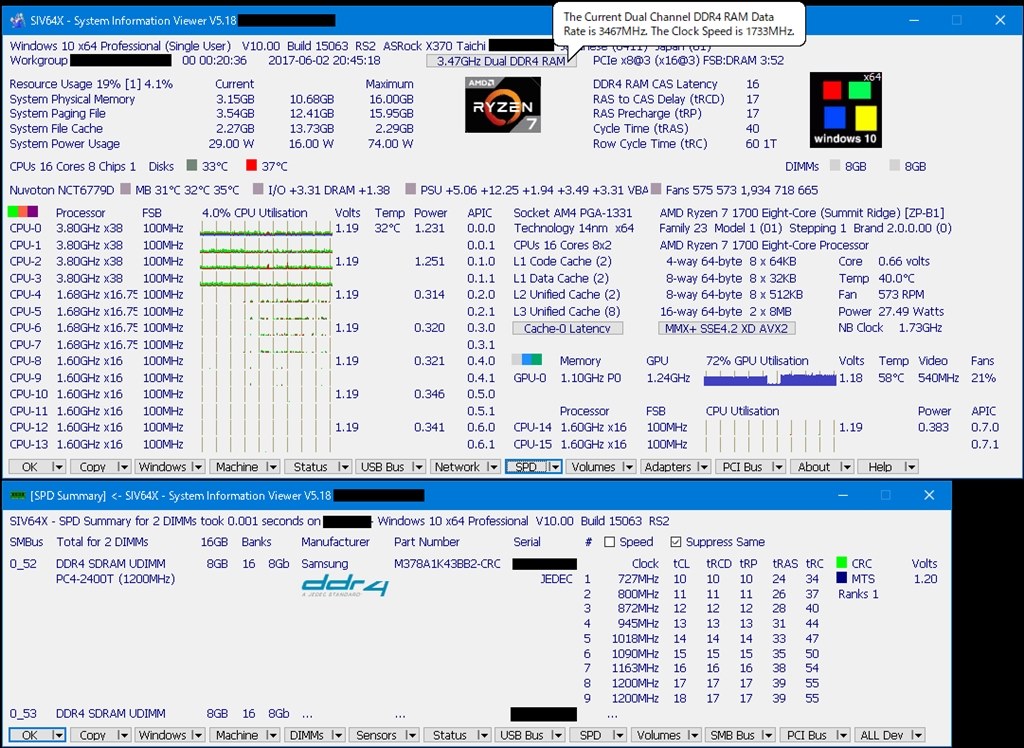Click the CPU-14 utilisation graph
The width and height of the screenshot is (1024, 748).
770,427
